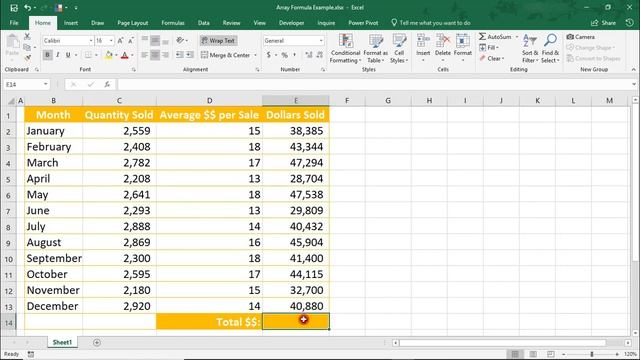Open Sort & Filter

pyautogui.click(x=530, y=49)
